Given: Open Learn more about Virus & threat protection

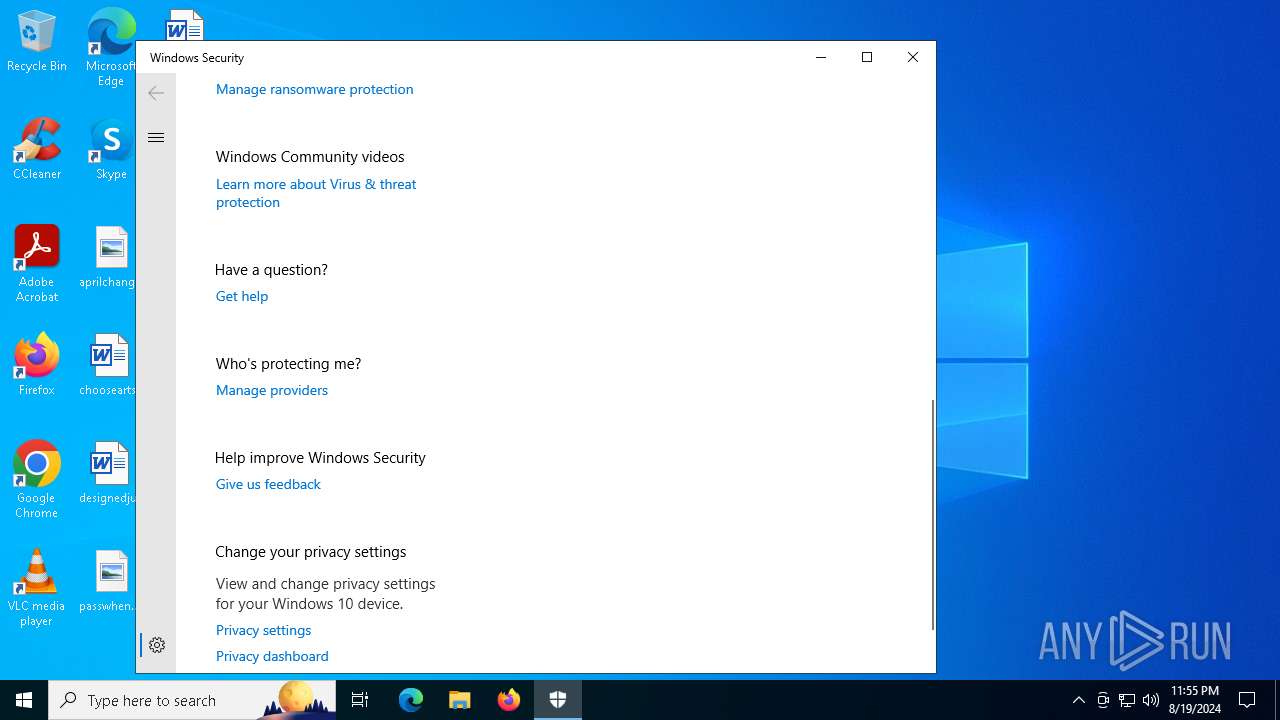Looking at the screenshot, I should [316, 193].
